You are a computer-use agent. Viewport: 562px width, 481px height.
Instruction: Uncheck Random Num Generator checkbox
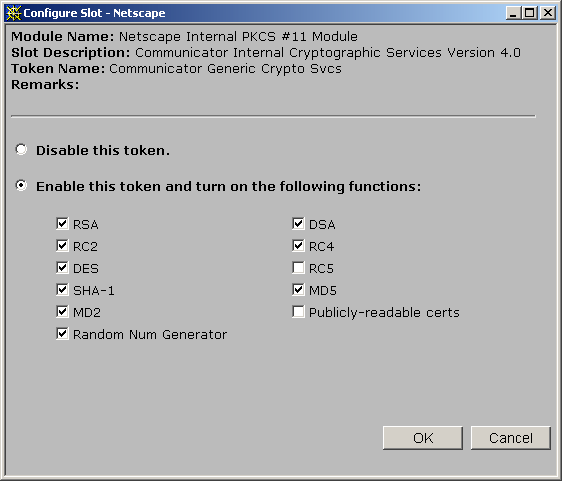coord(62,334)
